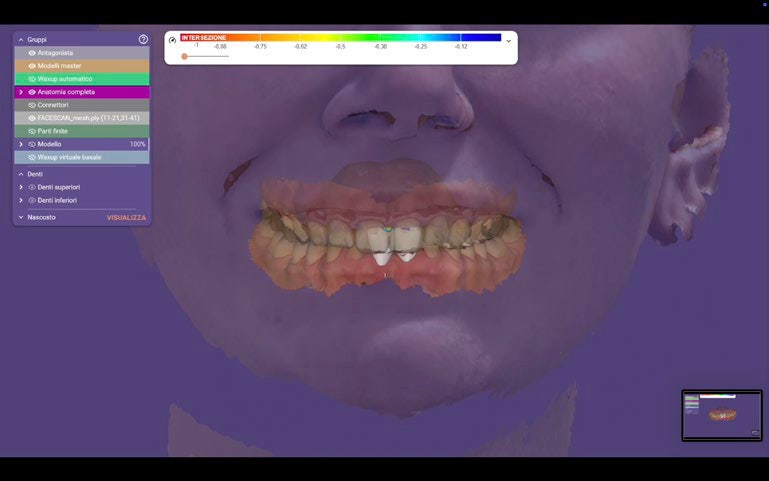The height and width of the screenshot is (481, 769).
Task: Click the gauge icon beside Intersezione scale
Action: pos(173,40)
